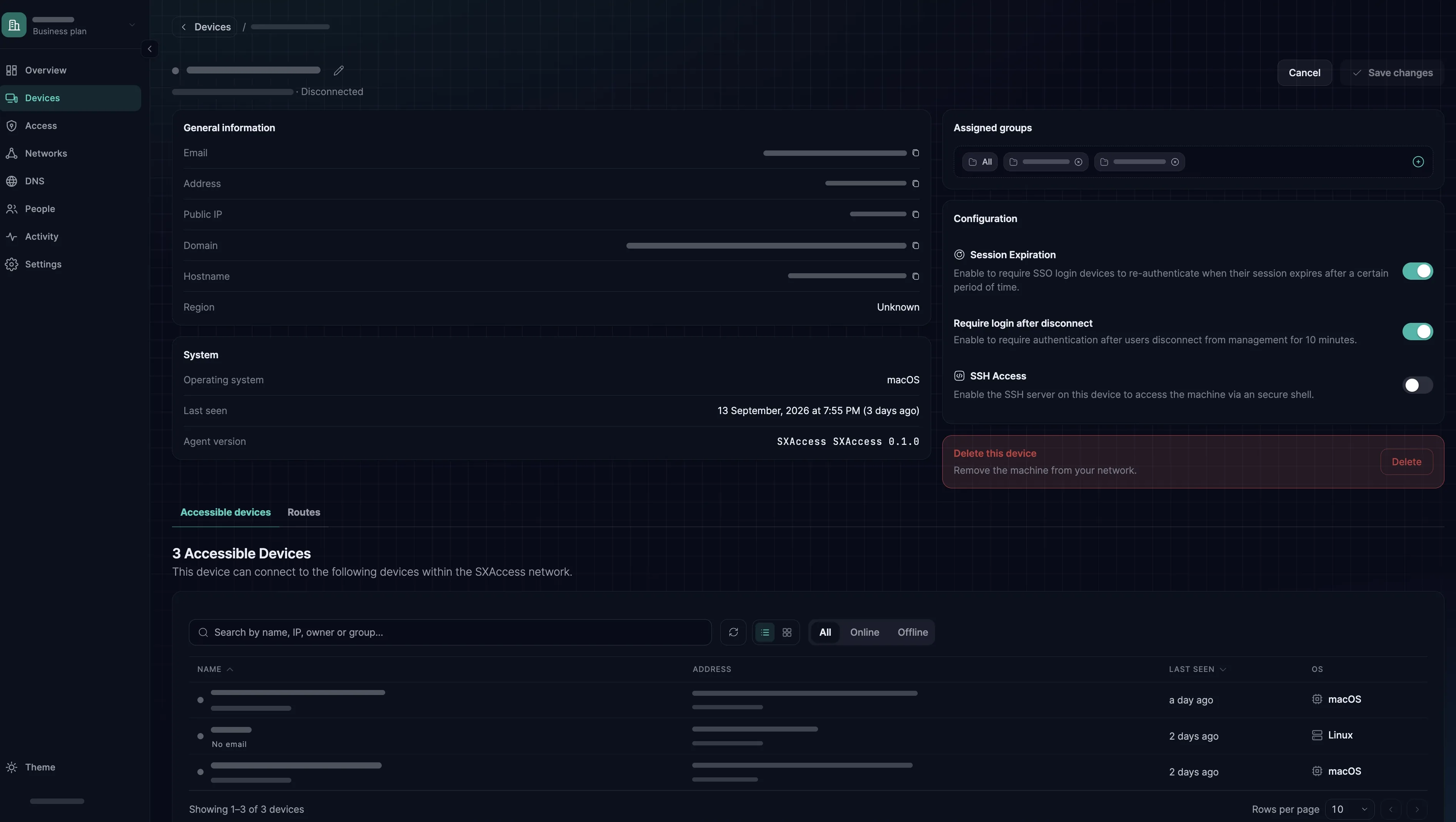Copy the Domain value
This screenshot has height=822, width=1456.
click(x=916, y=246)
